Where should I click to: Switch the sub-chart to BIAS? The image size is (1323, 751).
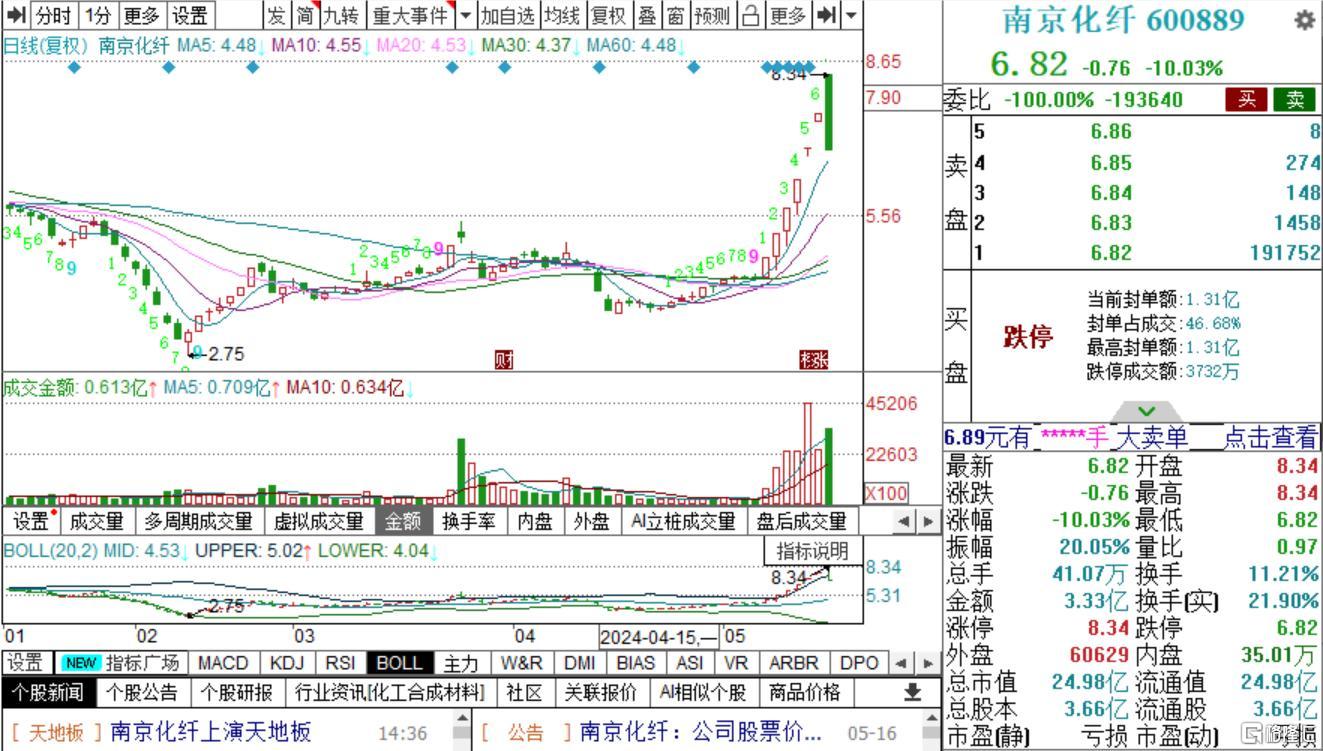pos(636,663)
